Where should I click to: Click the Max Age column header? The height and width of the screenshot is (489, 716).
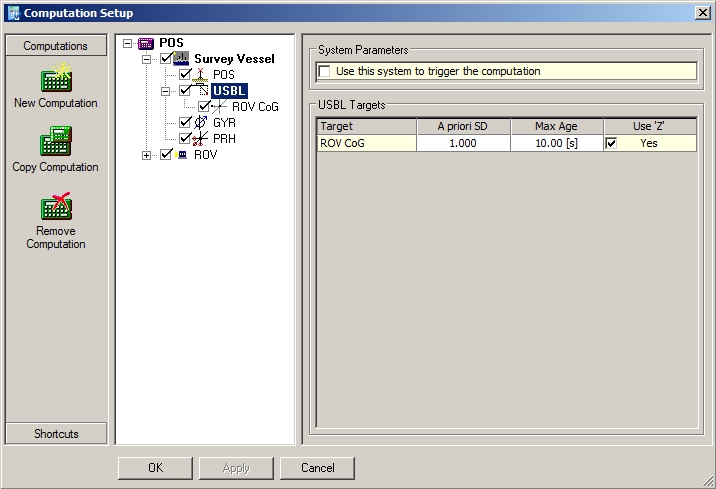(557, 126)
